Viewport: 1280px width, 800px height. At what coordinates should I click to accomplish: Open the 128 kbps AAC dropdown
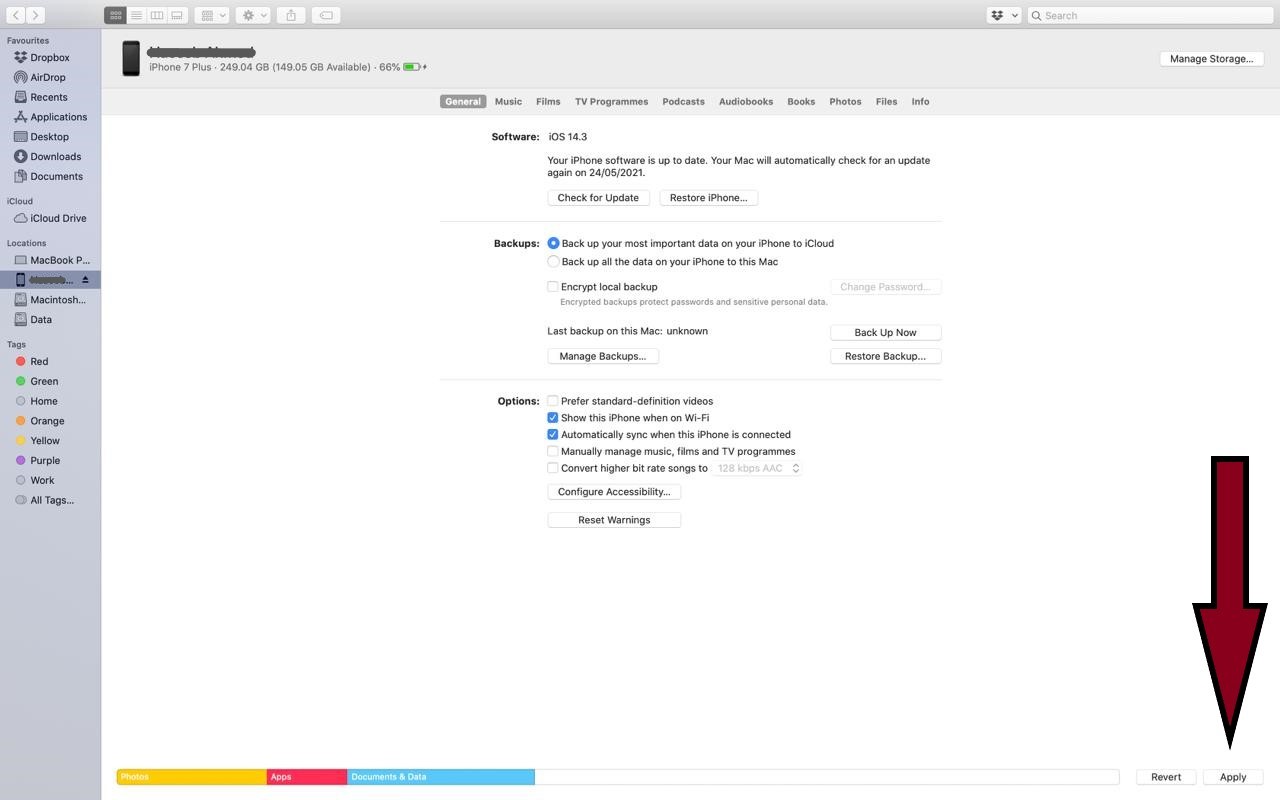click(x=755, y=468)
